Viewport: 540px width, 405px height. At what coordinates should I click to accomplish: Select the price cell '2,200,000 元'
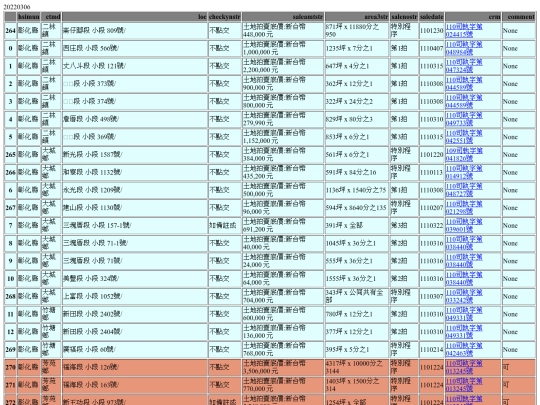tap(283, 66)
